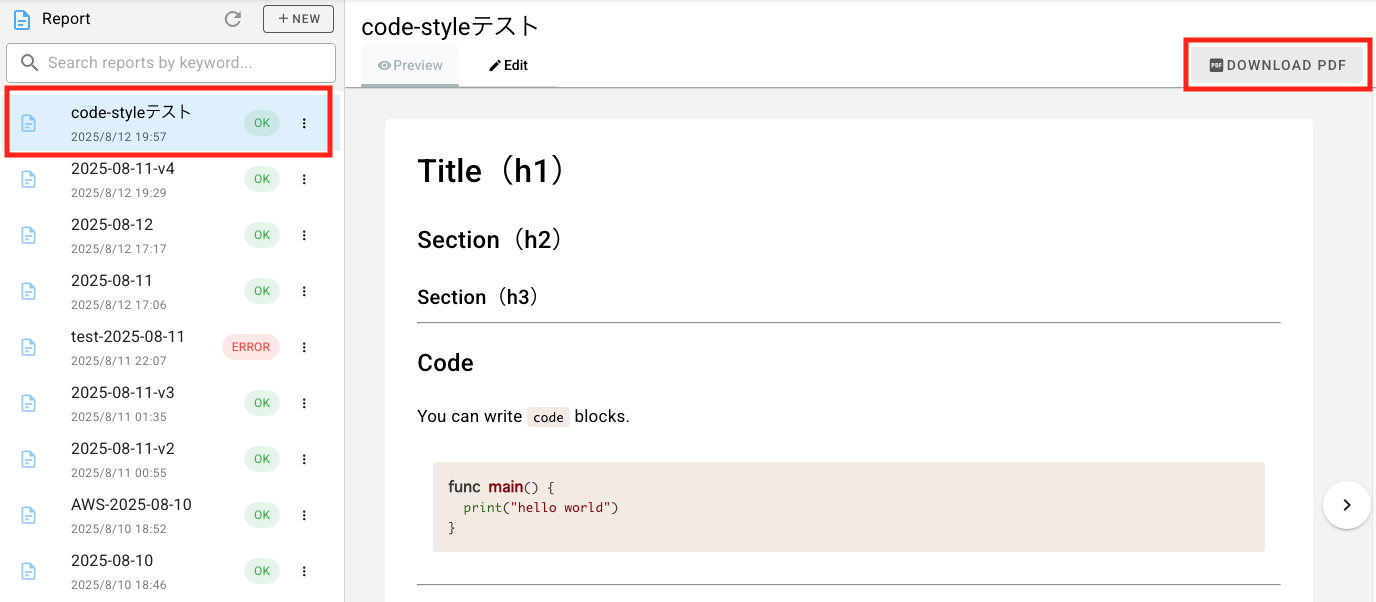
Task: Click document icon of 2025-08-12
Action: (29, 236)
